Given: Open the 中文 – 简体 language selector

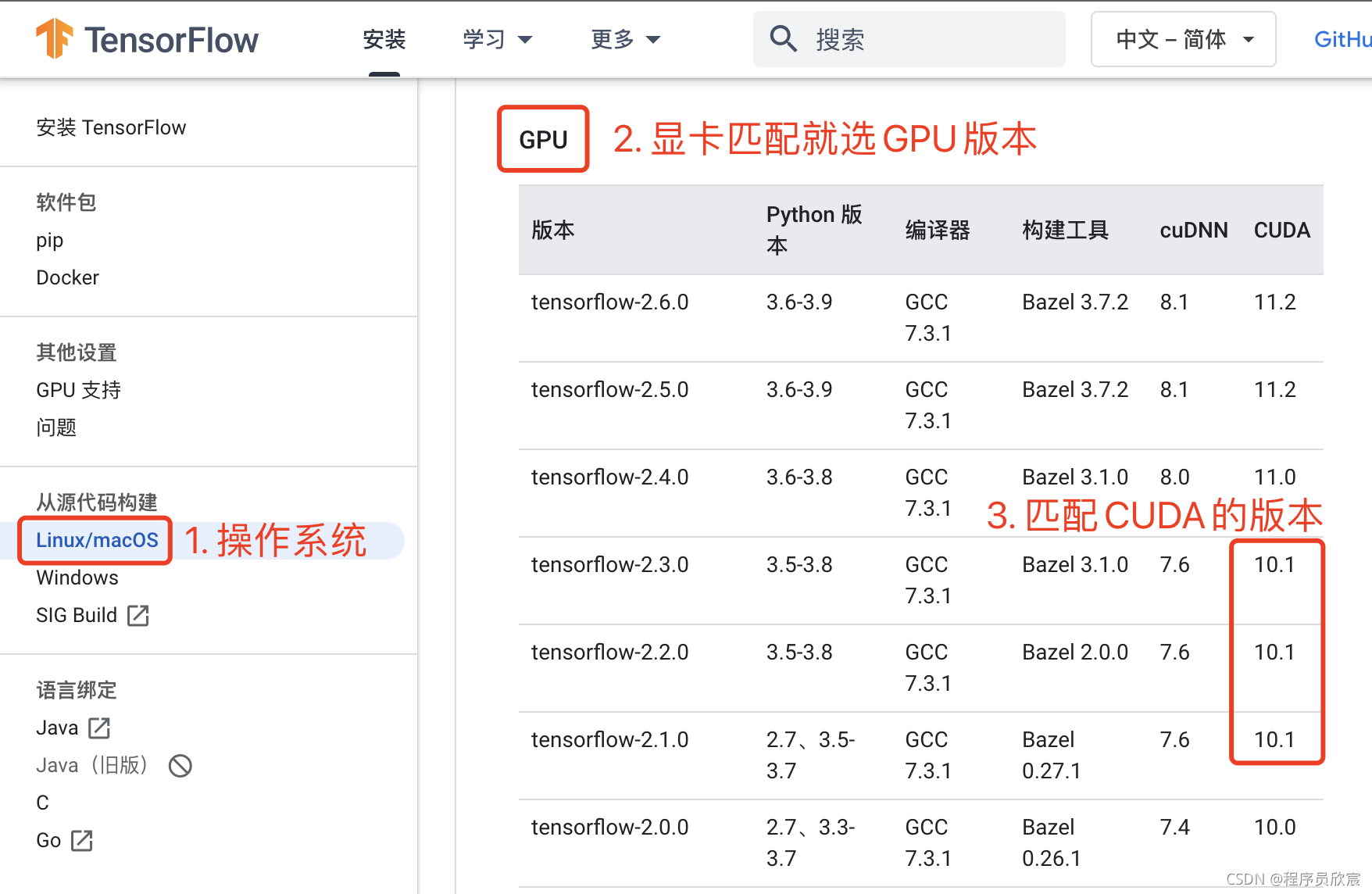Looking at the screenshot, I should tap(1183, 39).
